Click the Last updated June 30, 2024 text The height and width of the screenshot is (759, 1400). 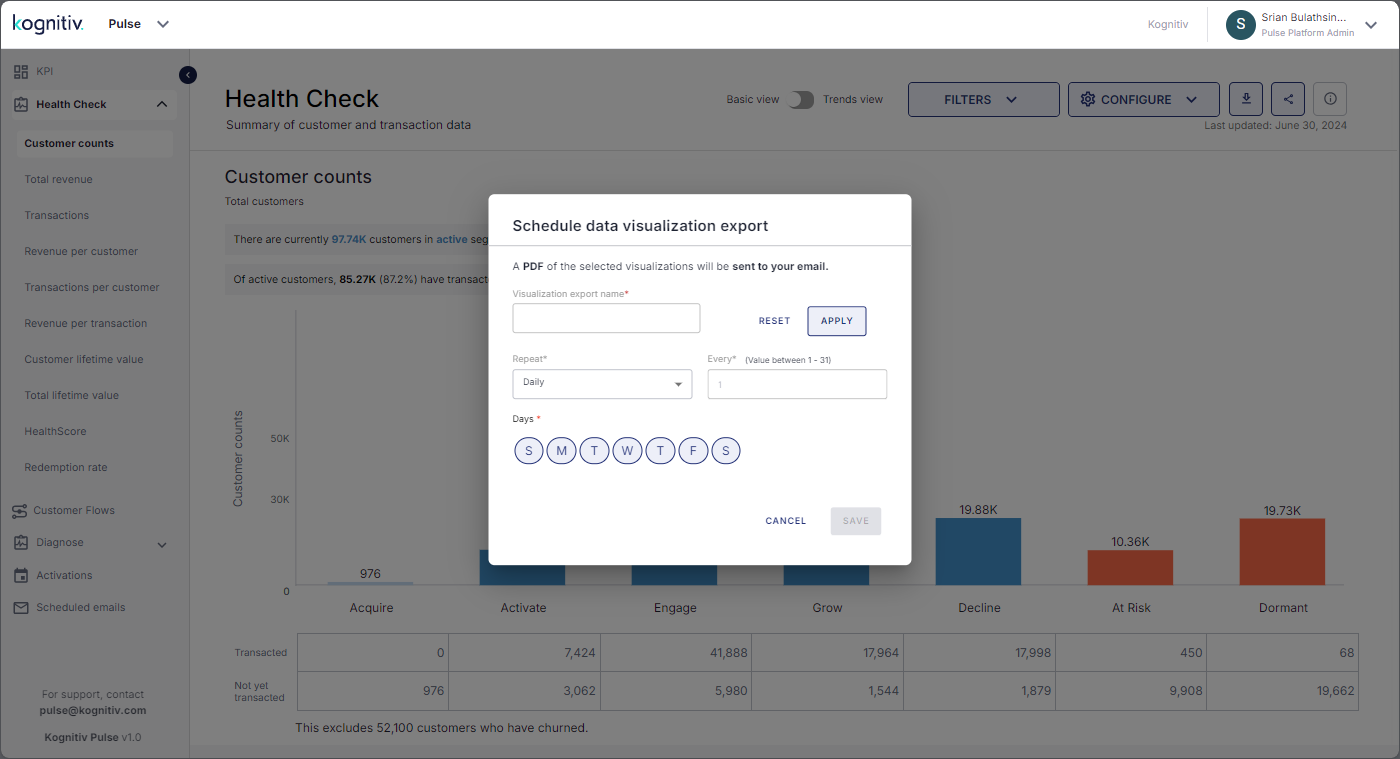(x=1275, y=126)
